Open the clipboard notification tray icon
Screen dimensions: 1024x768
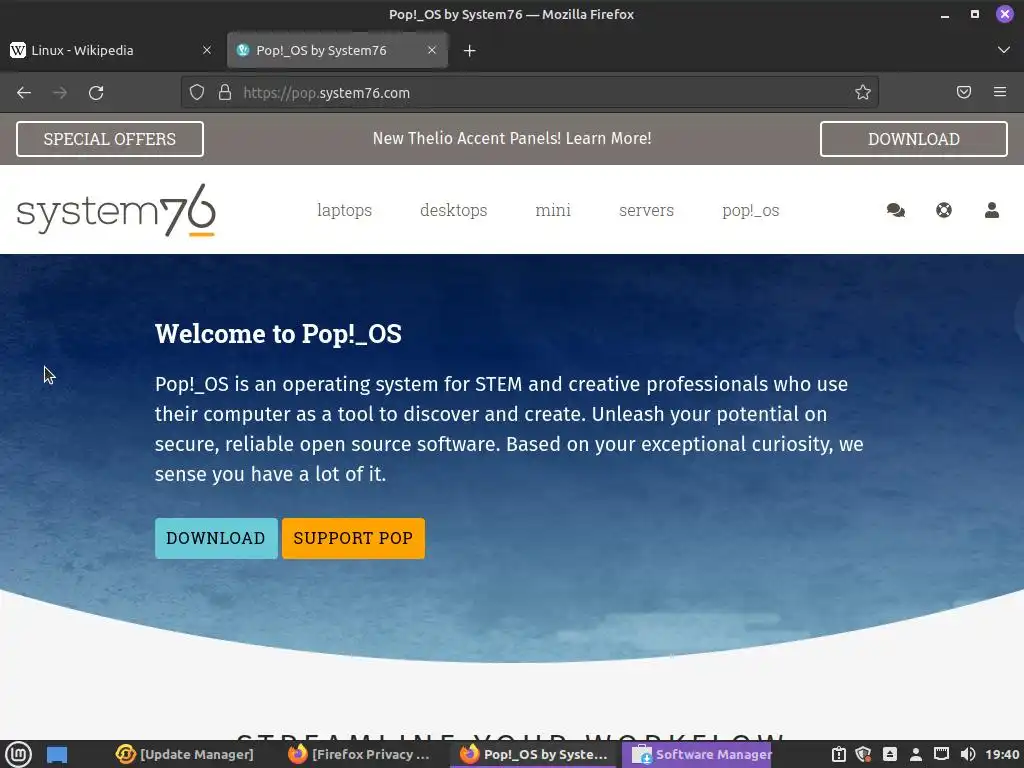839,754
